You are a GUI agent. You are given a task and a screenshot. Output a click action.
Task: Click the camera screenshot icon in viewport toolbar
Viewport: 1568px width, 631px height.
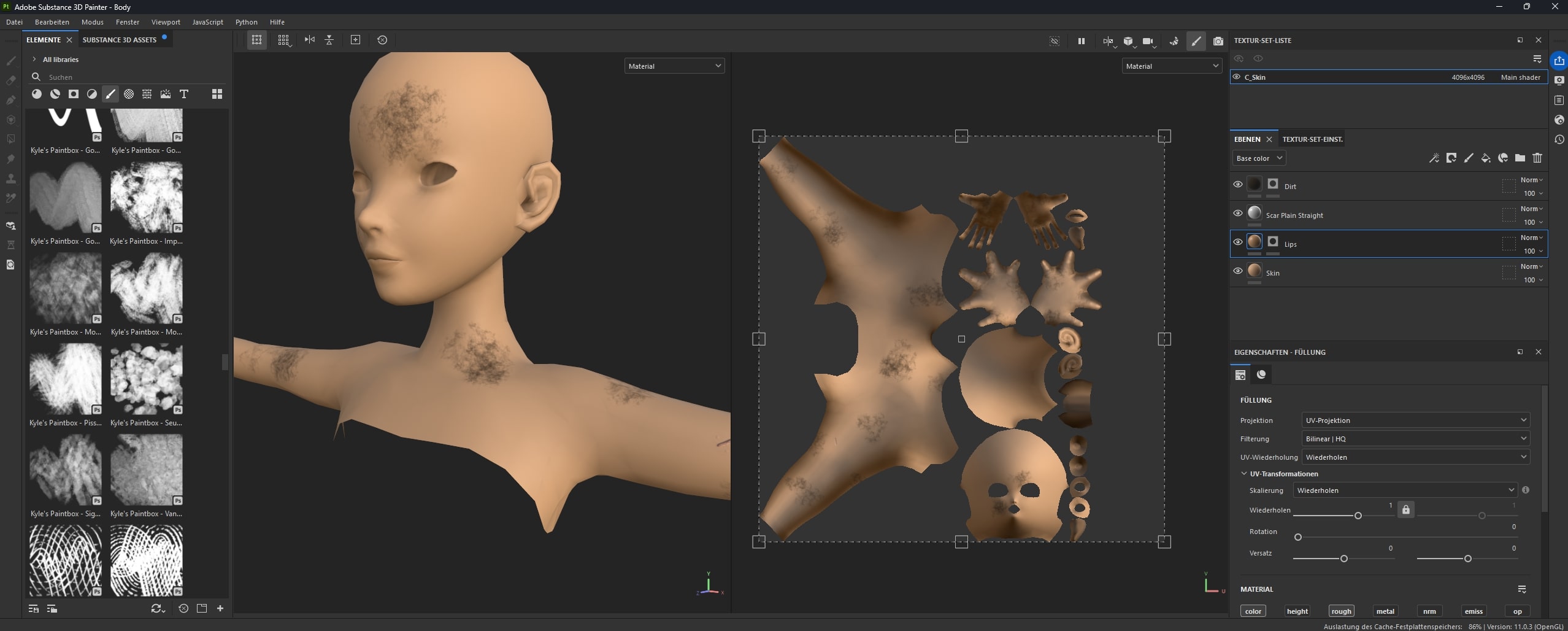(x=1218, y=41)
